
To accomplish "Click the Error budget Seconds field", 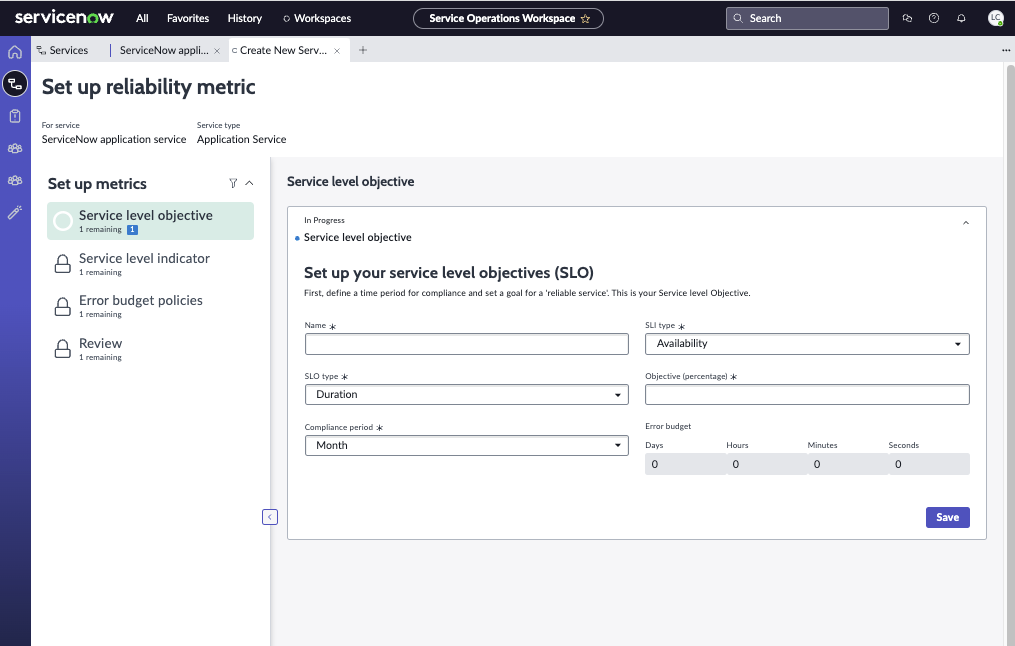I will (x=929, y=464).
